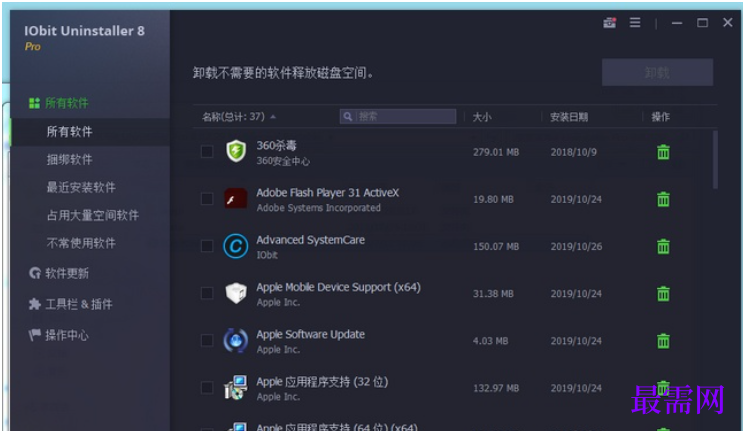Click the 4.03 MB size value
The height and width of the screenshot is (431, 743).
point(490,341)
